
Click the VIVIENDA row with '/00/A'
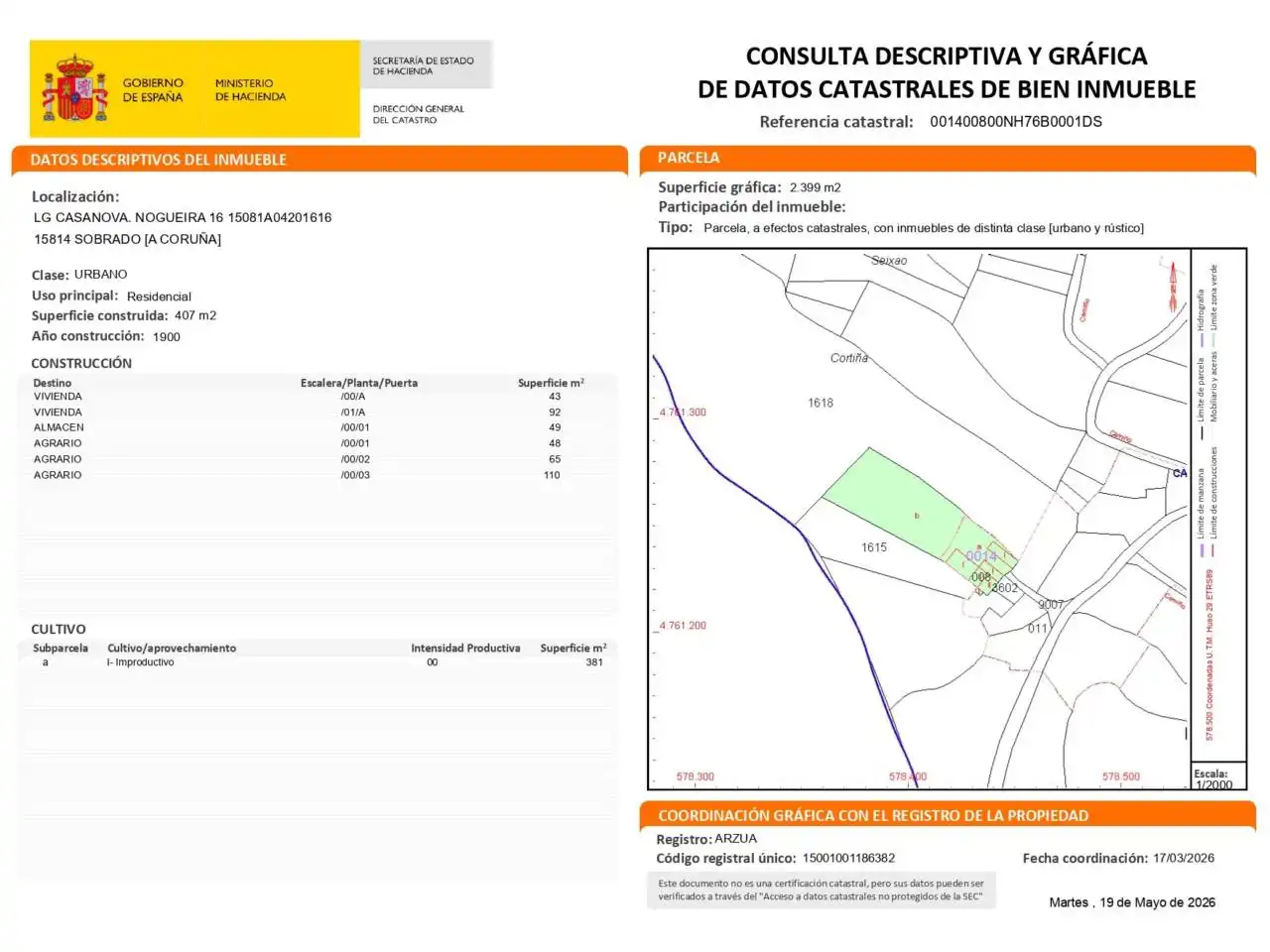pyautogui.click(x=317, y=397)
